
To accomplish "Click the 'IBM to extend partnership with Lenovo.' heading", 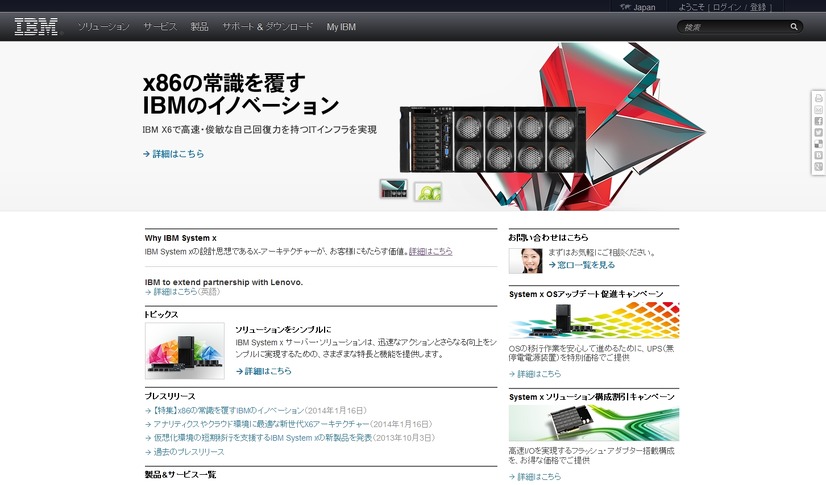I will tap(224, 282).
